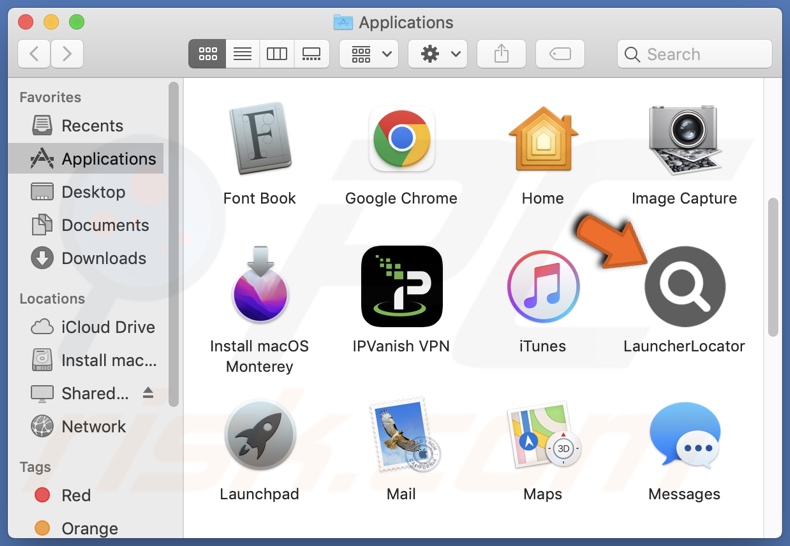The image size is (790, 546).
Task: Switch to icon view mode
Action: (207, 53)
